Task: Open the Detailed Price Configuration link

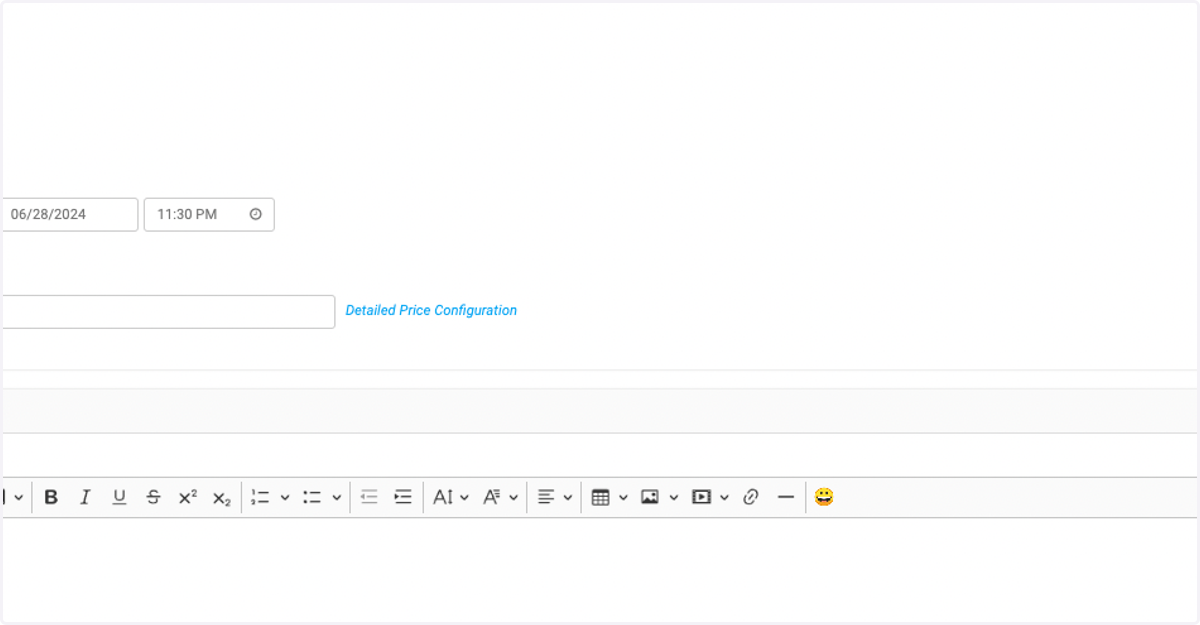Action: point(431,311)
